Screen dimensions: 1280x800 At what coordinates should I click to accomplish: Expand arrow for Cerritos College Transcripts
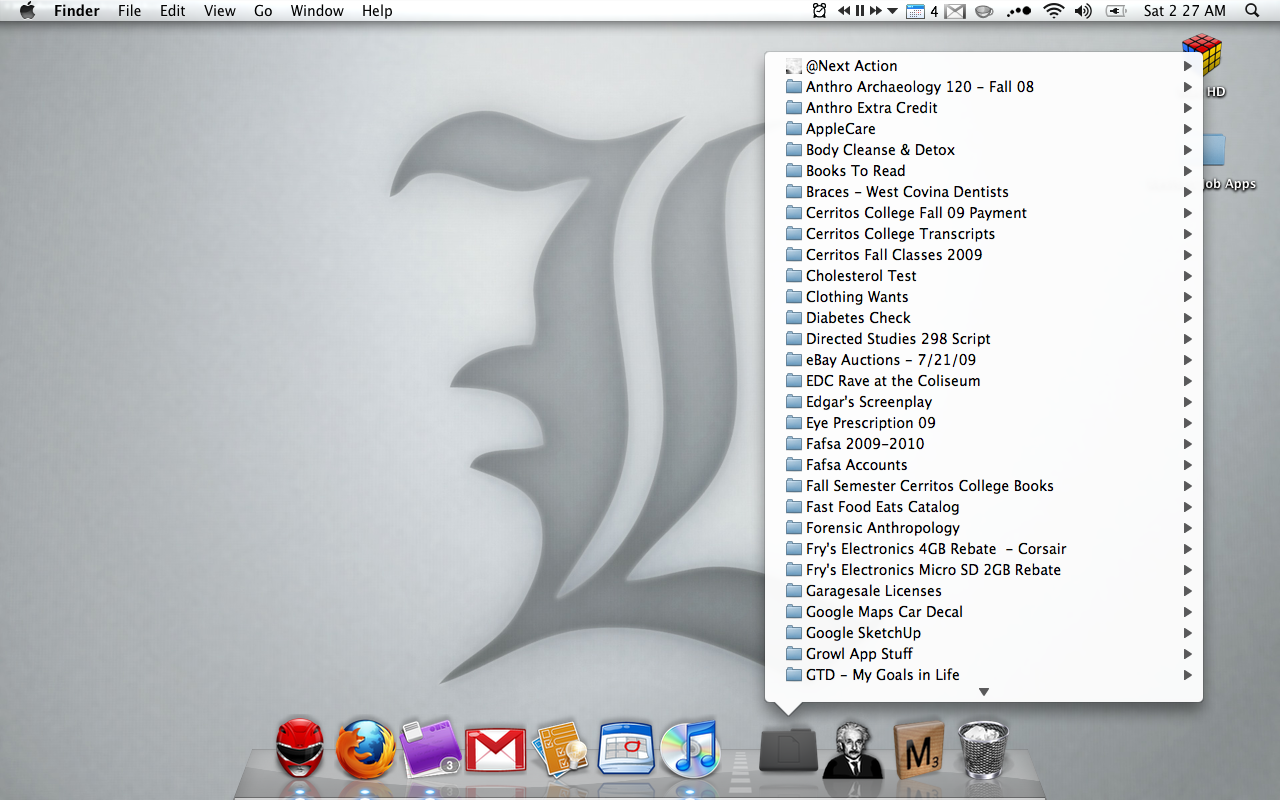click(1188, 234)
